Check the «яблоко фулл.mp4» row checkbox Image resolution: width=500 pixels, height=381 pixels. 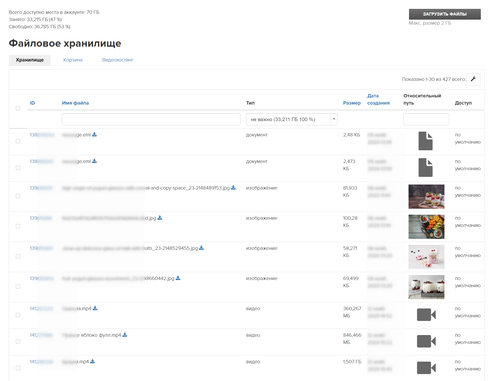(x=18, y=341)
